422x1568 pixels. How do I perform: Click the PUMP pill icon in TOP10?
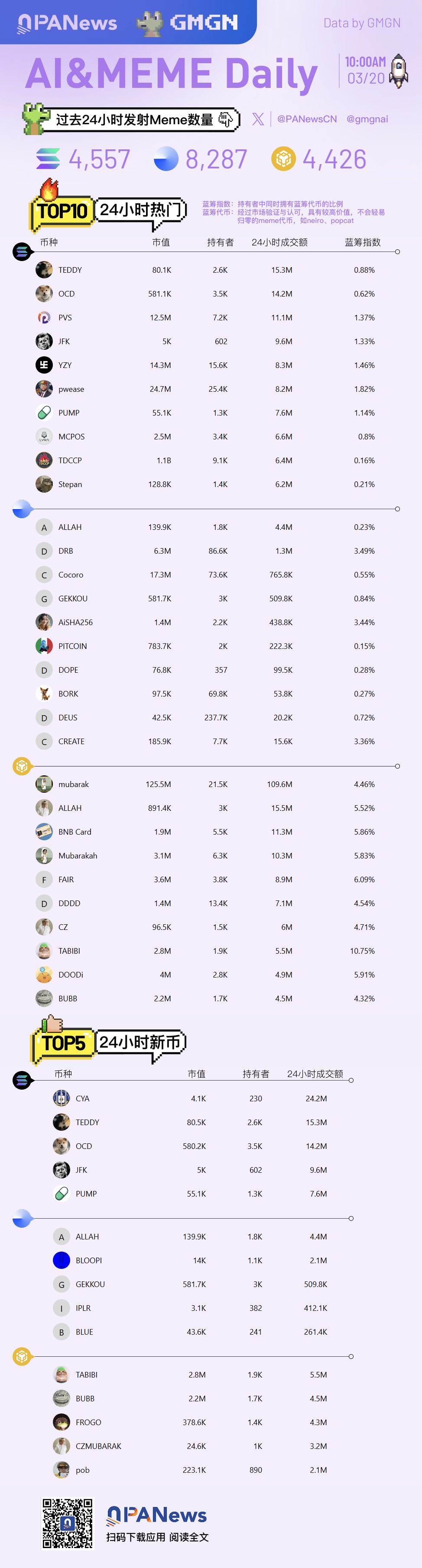44,413
